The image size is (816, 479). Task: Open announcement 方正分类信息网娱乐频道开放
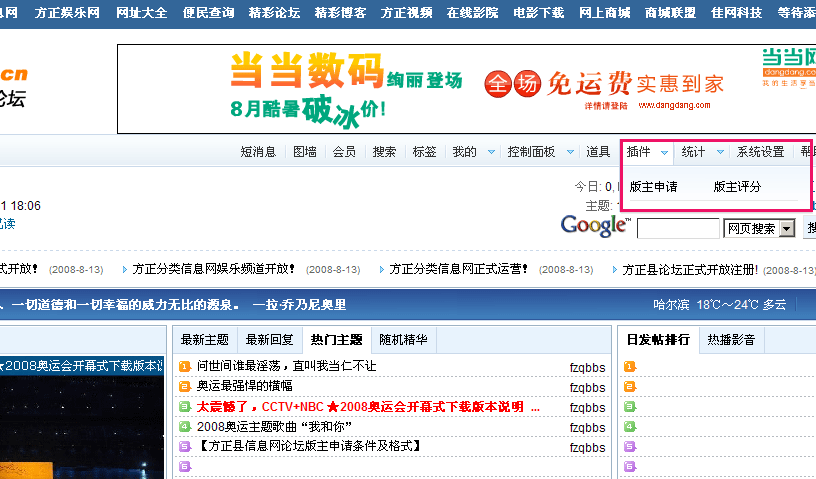213,269
